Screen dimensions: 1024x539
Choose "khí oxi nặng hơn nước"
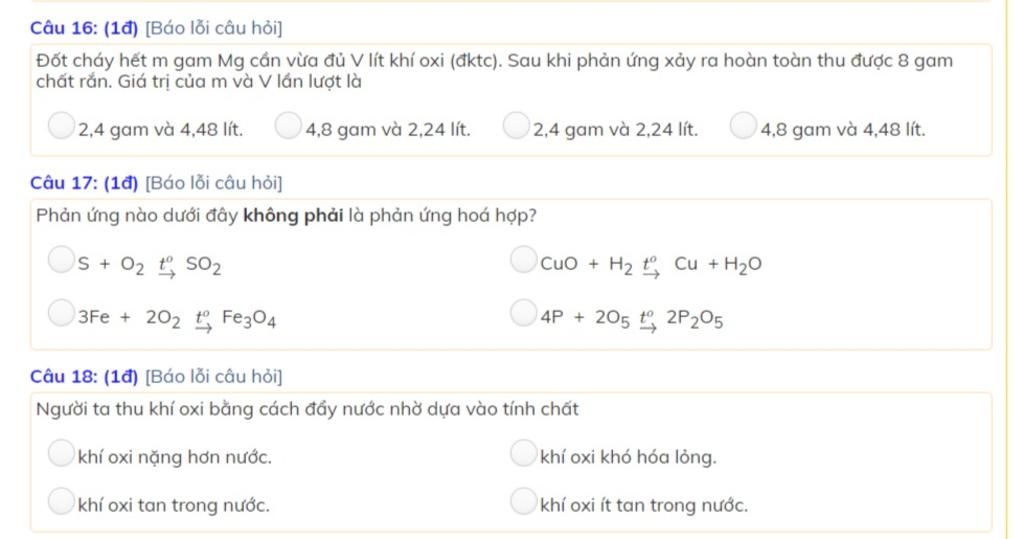62,454
